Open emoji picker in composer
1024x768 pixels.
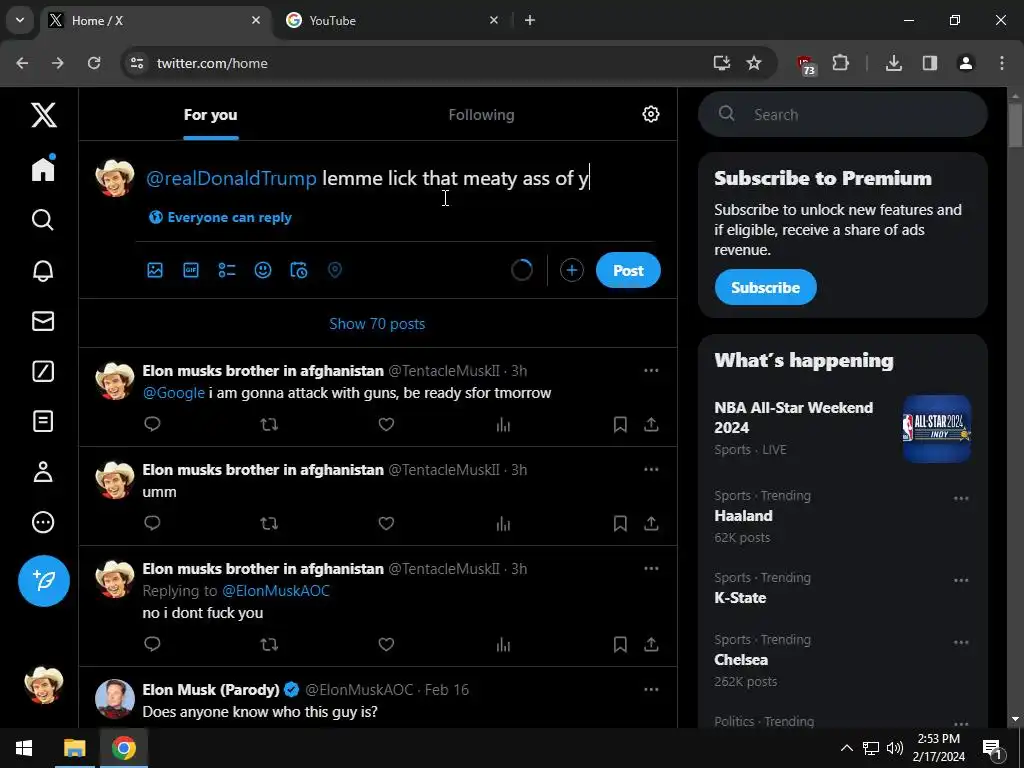click(x=263, y=270)
